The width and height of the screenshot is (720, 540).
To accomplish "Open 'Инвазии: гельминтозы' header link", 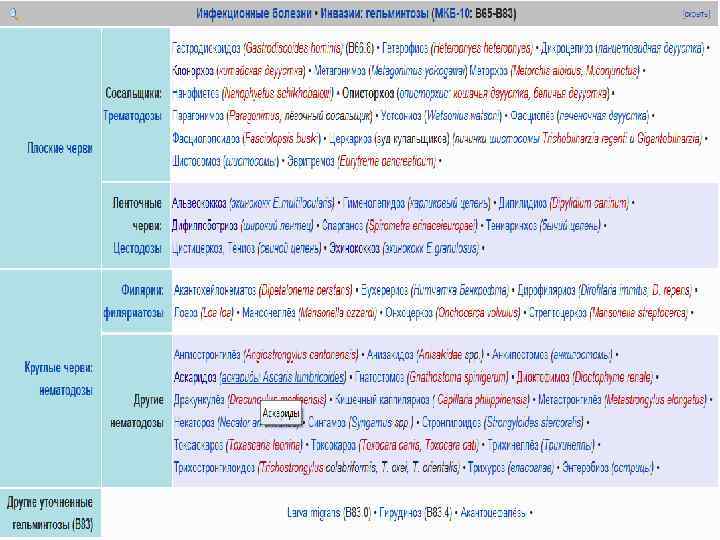I will click(x=374, y=13).
